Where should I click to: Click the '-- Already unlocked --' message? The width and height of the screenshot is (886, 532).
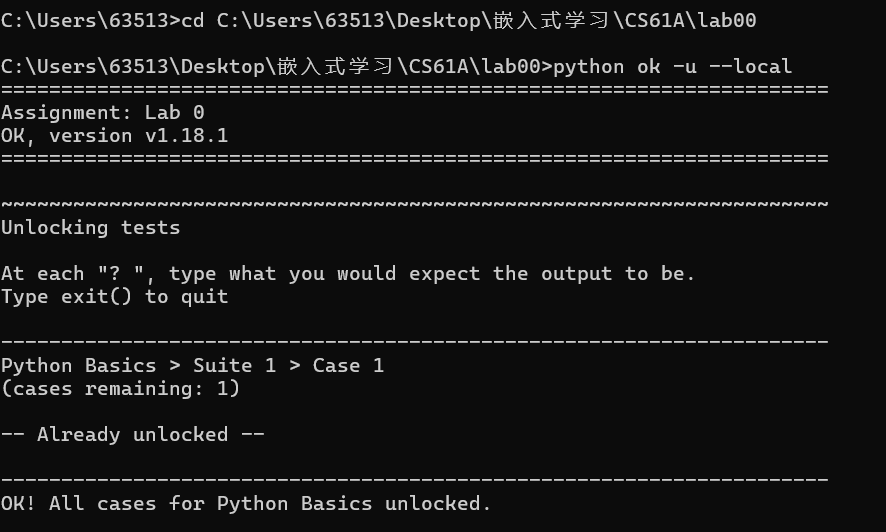tap(132, 434)
